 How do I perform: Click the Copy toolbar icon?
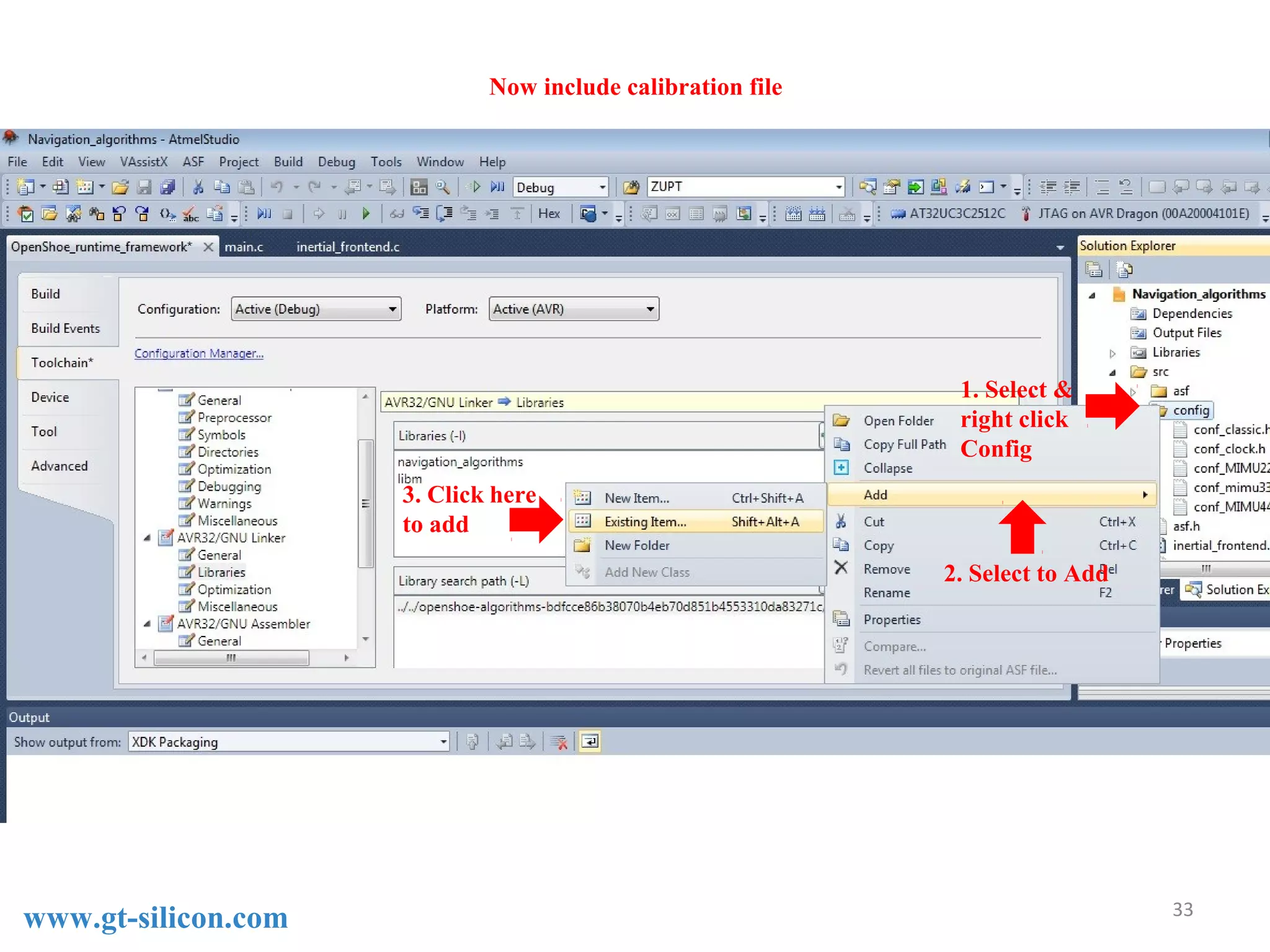[221, 187]
